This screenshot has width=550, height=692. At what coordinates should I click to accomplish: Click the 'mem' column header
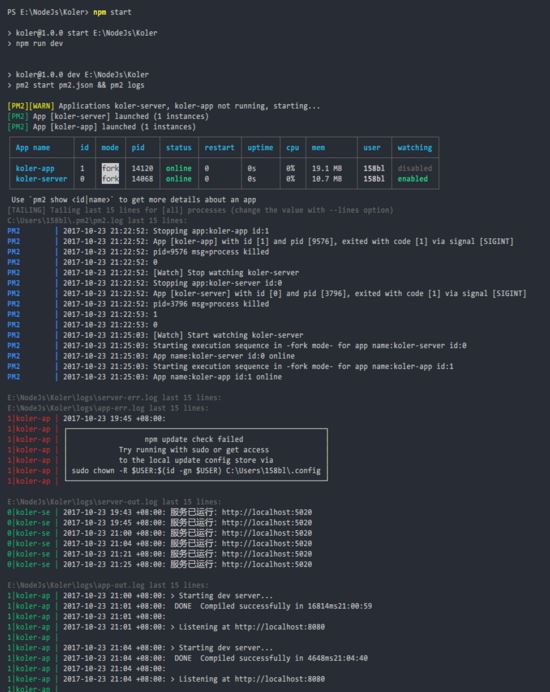(318, 147)
